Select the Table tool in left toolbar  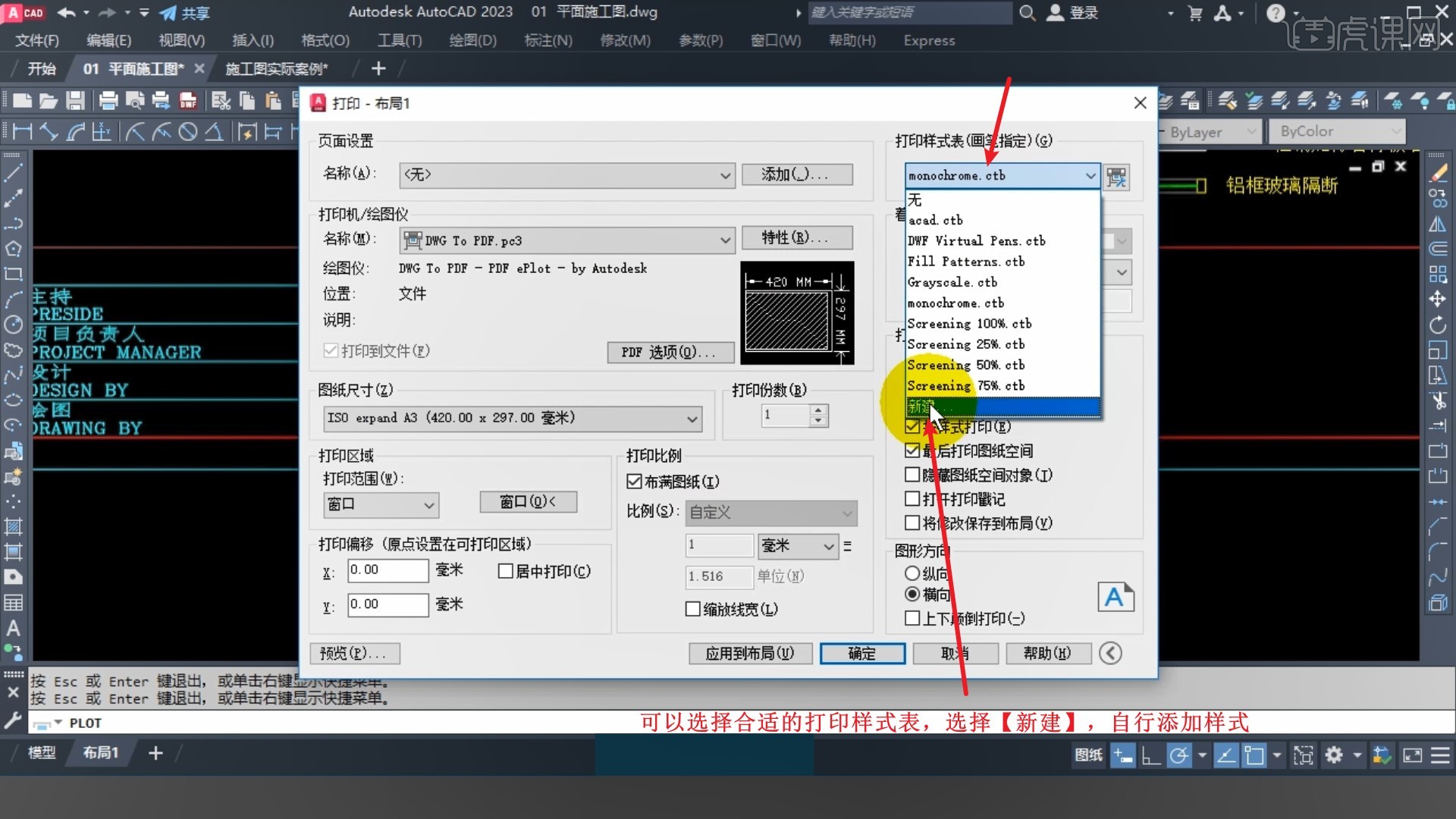click(x=13, y=603)
